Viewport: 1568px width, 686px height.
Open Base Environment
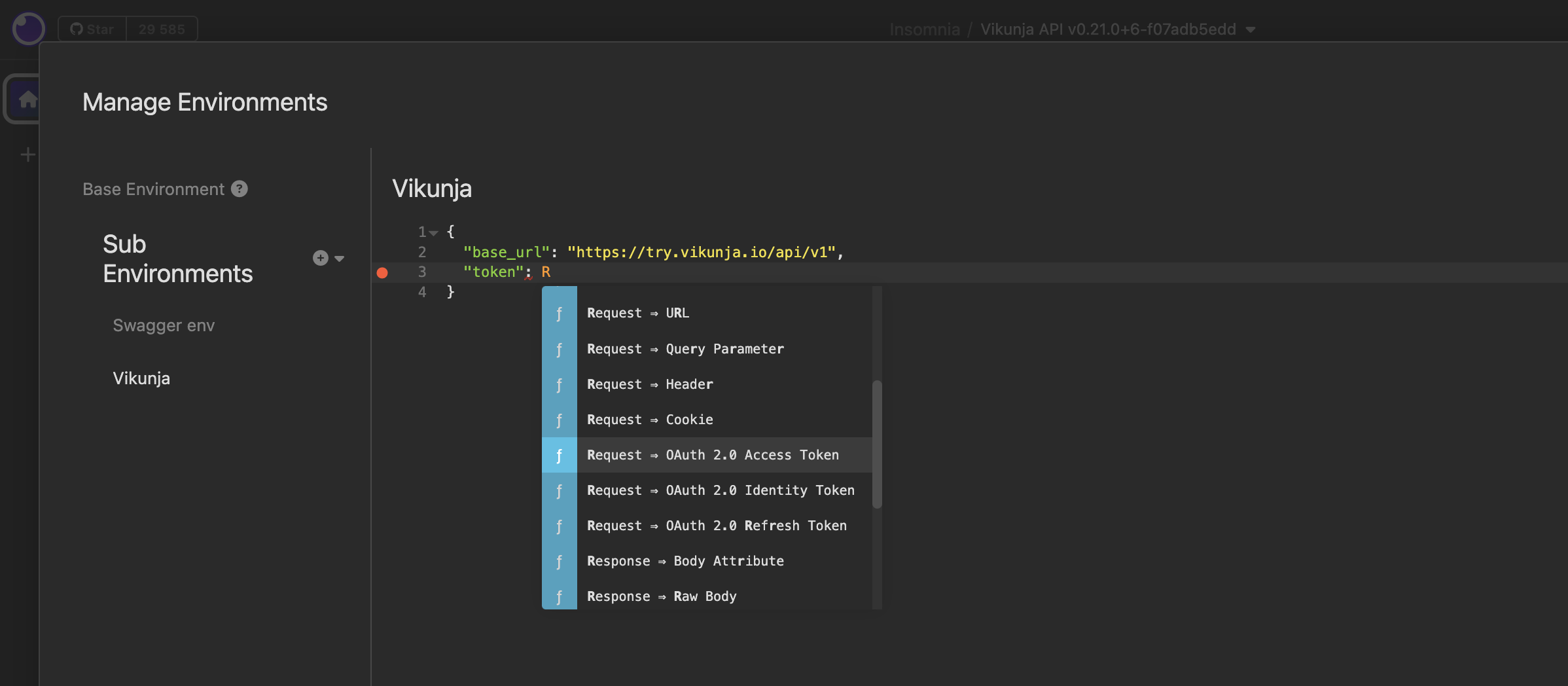153,189
